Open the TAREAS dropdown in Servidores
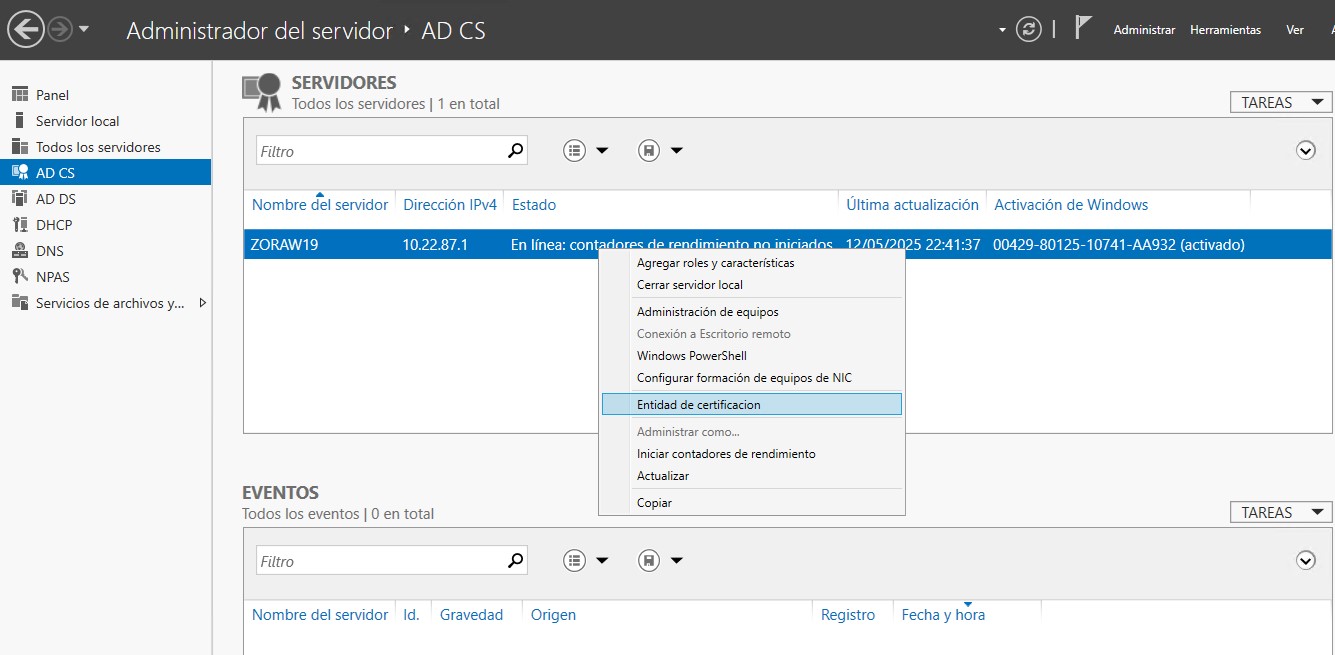The image size is (1335, 655). (x=1281, y=102)
